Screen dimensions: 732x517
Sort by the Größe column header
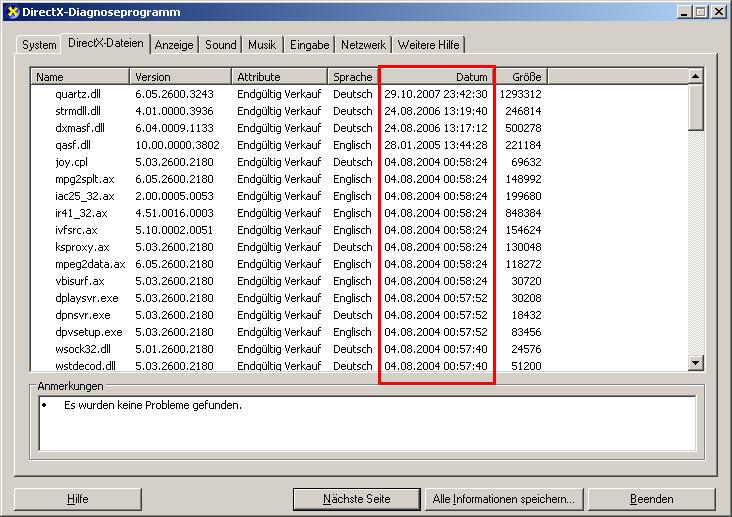[x=521, y=77]
